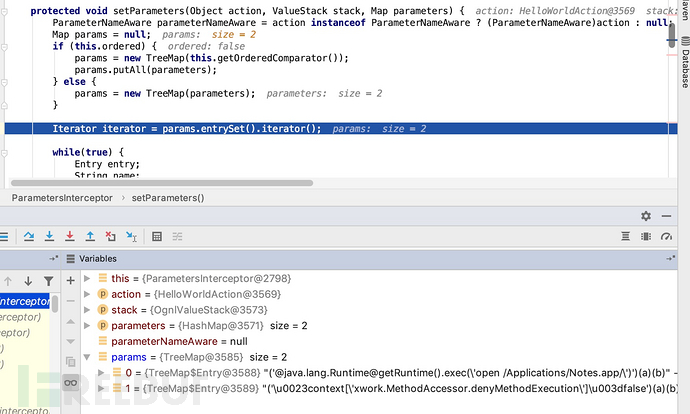This screenshot has height=414, width=690.
Task: Expand the stack OgnlValueStack node
Action: 88,310
